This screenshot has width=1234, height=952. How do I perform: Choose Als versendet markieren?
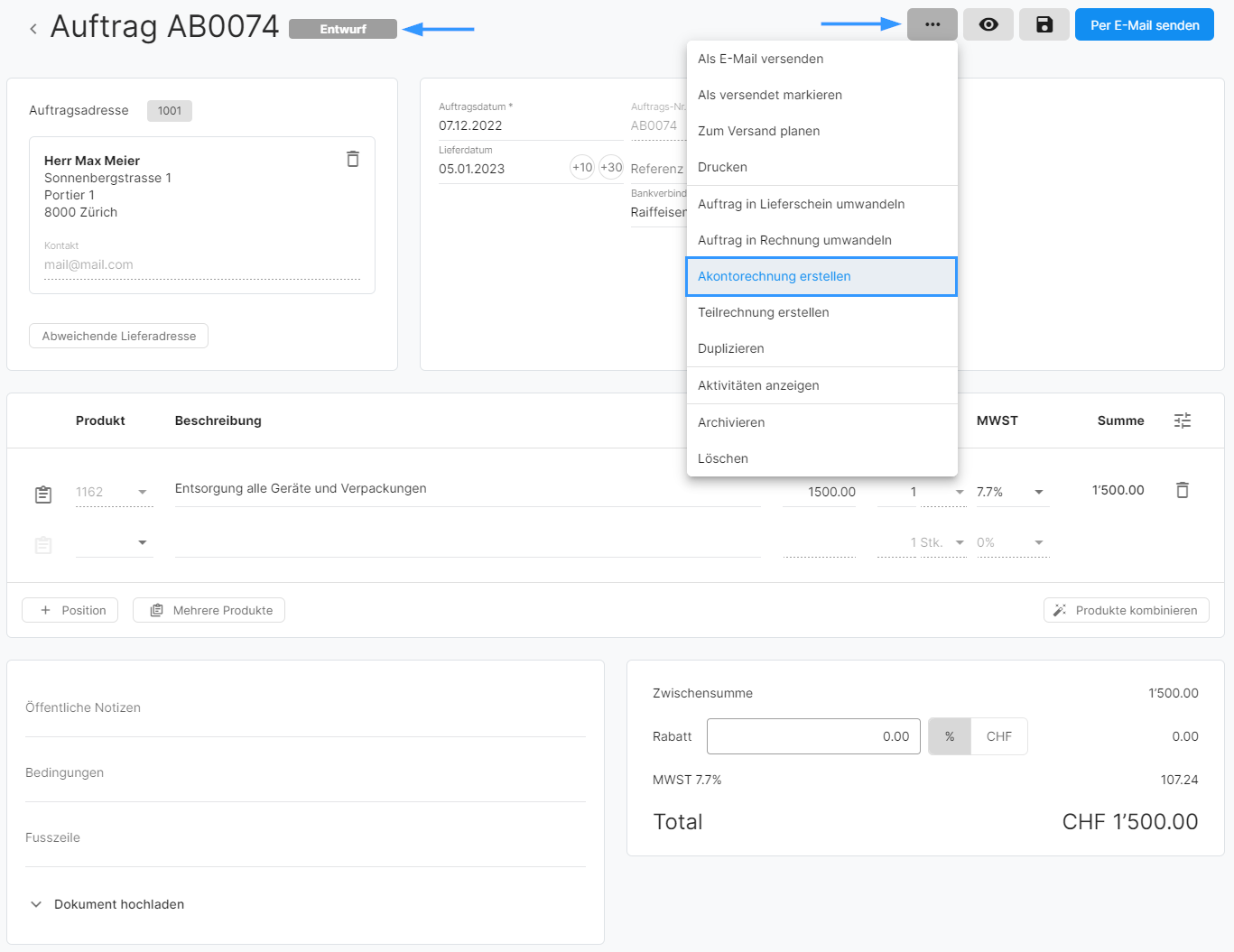coord(821,95)
